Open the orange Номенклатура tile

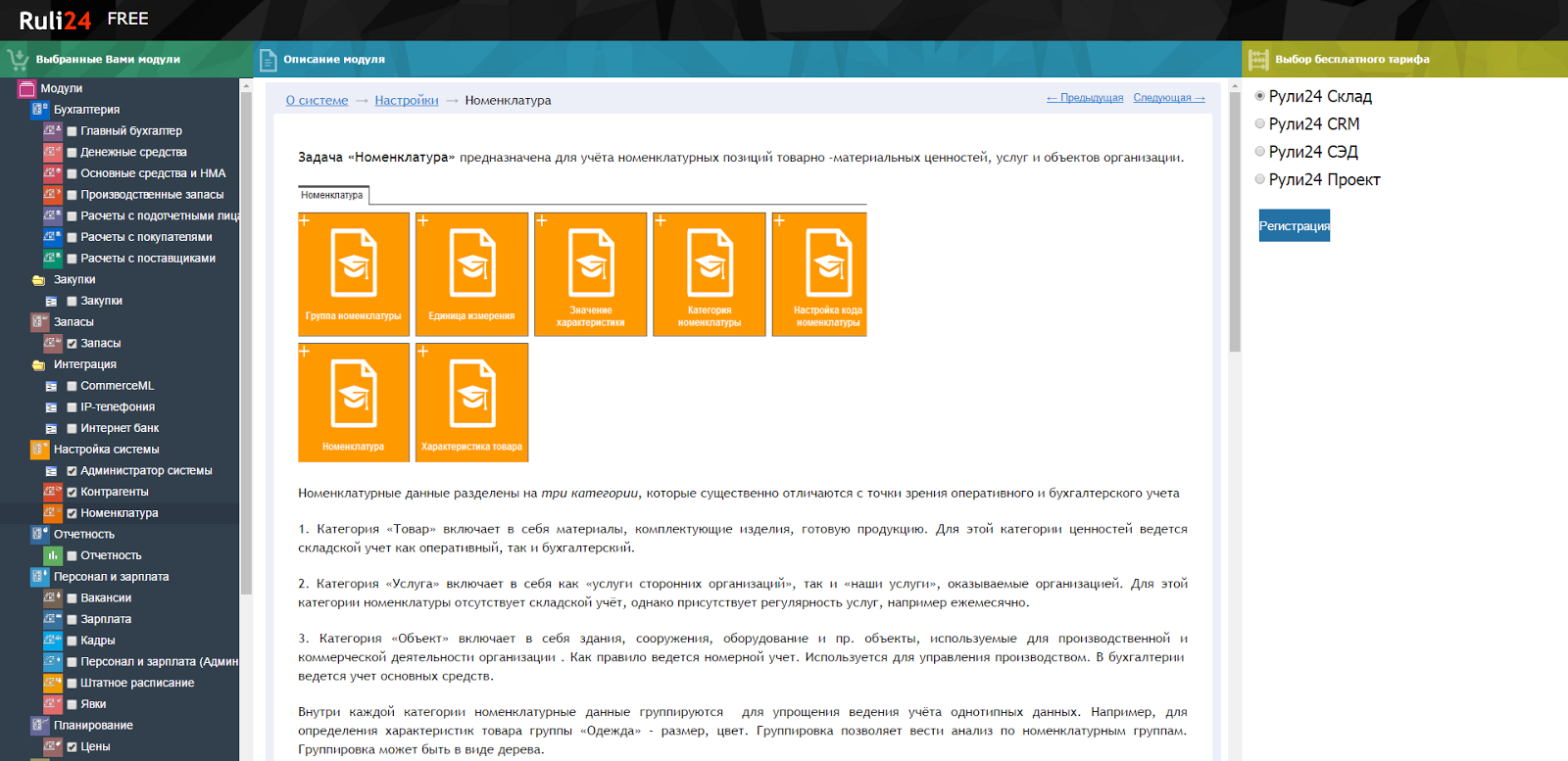354,403
